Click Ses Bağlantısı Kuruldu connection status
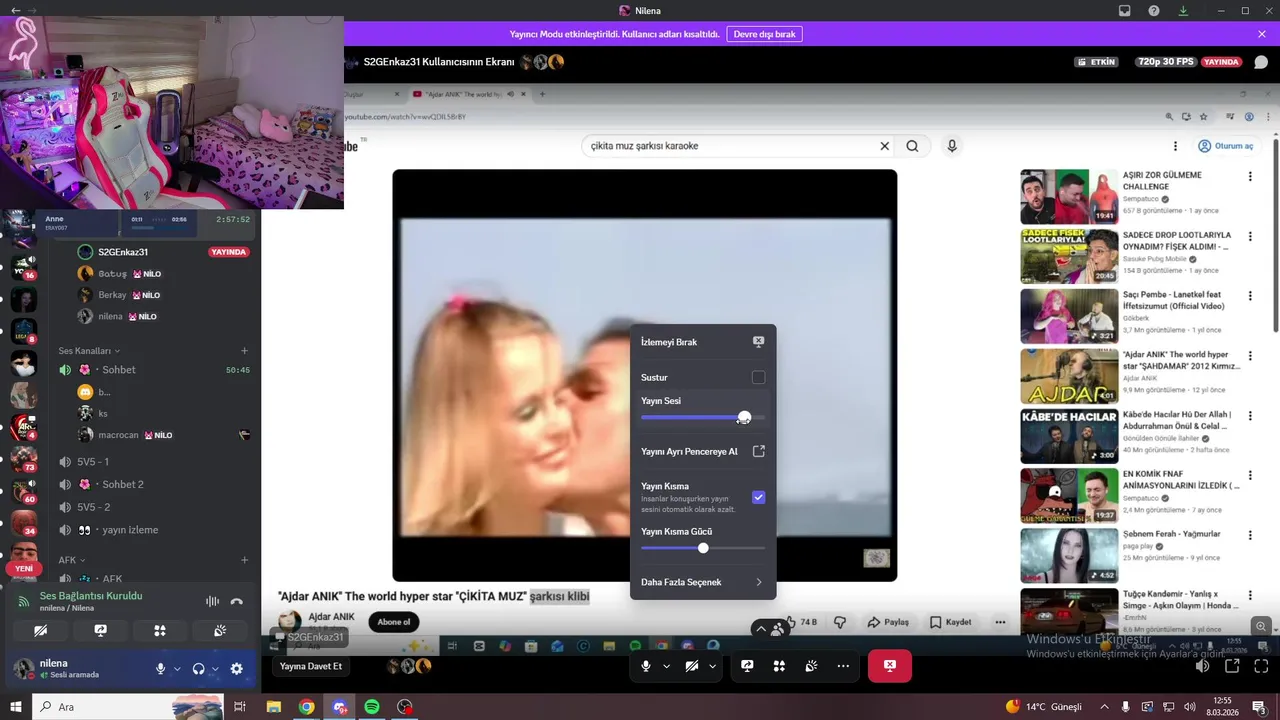This screenshot has height=720, width=1280. click(91, 596)
